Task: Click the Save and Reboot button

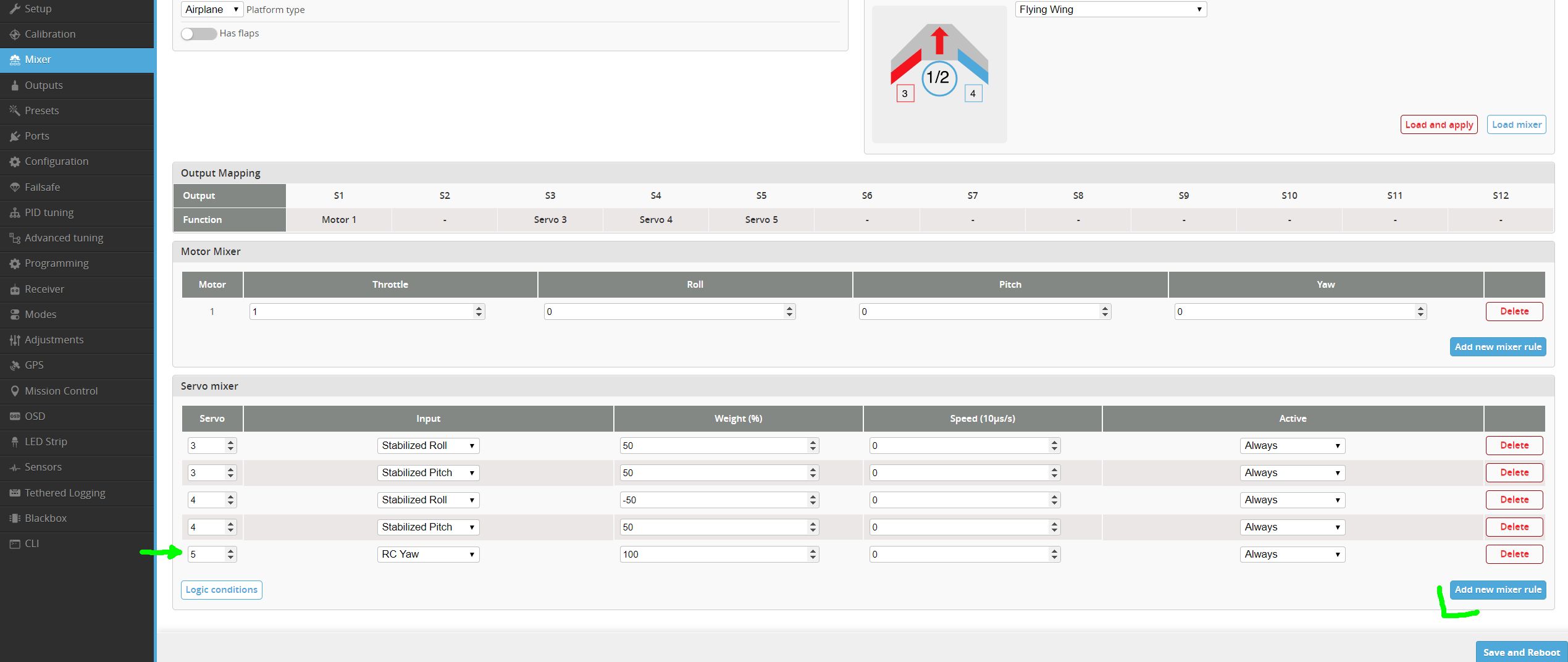Action: pos(1520,652)
